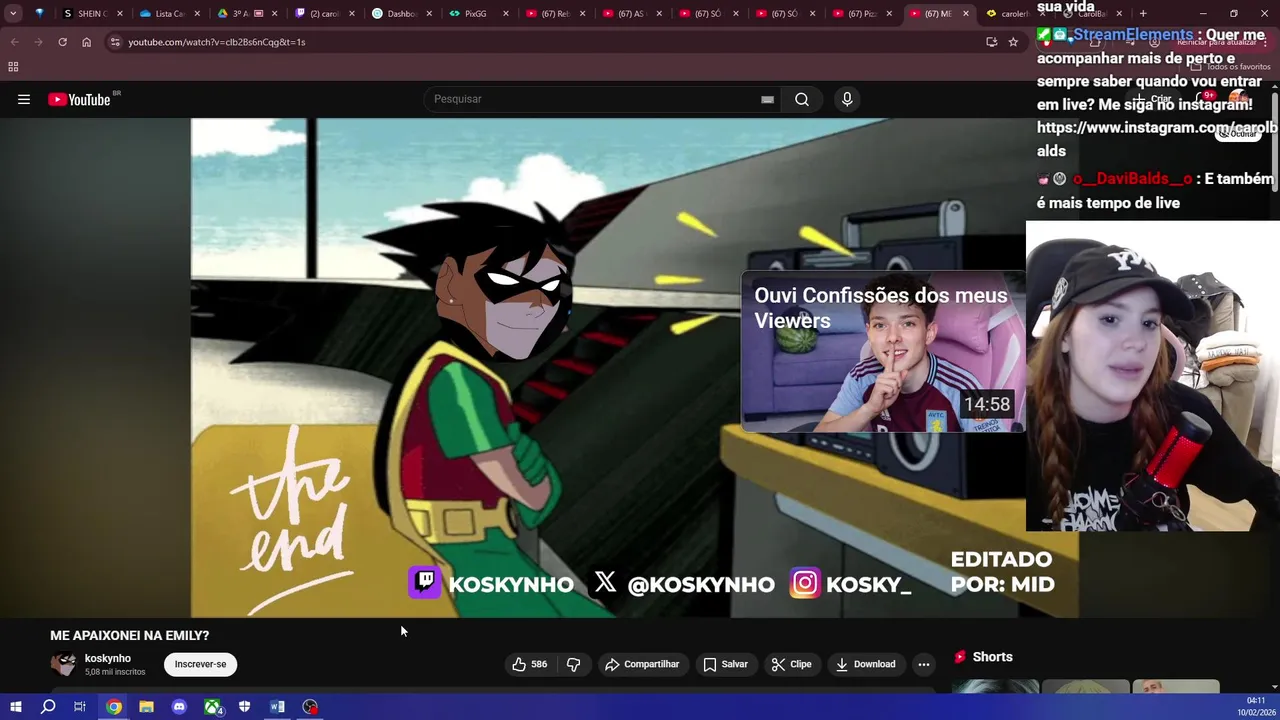Reload the page
The image size is (1280, 720).
click(62, 42)
